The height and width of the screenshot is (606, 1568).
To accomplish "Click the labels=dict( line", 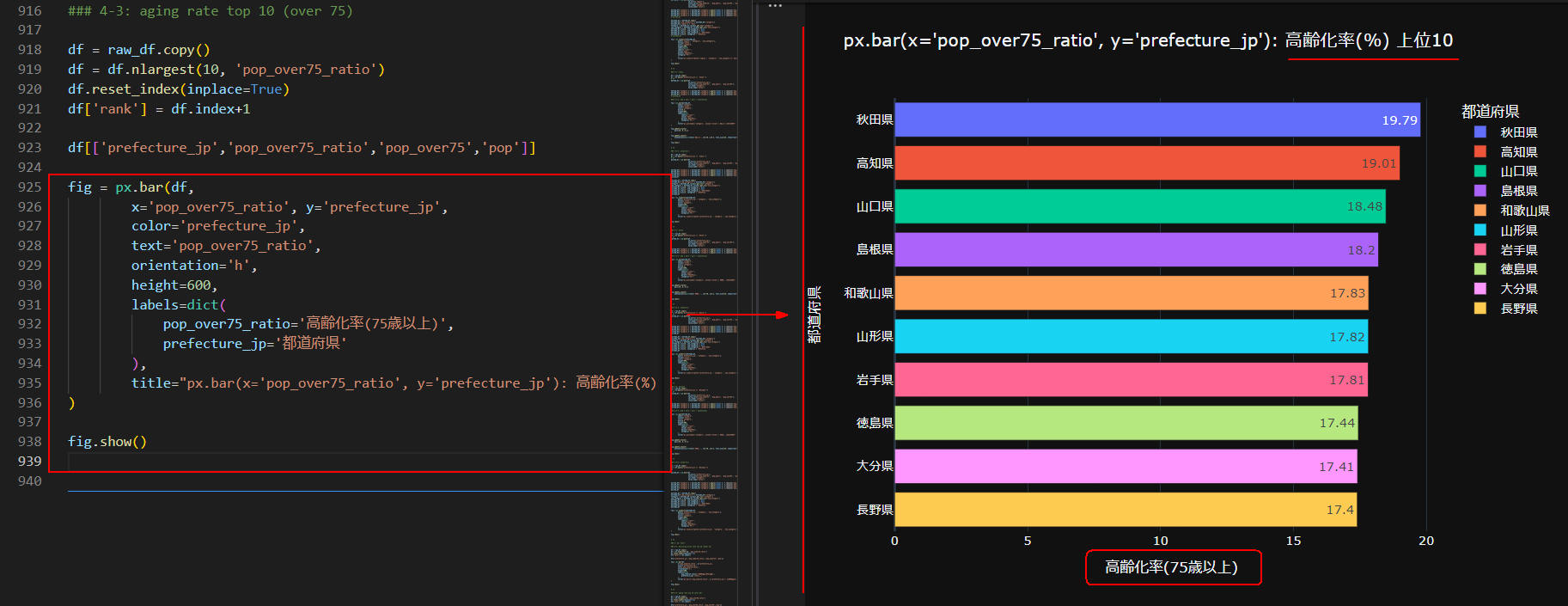I will coord(179,304).
